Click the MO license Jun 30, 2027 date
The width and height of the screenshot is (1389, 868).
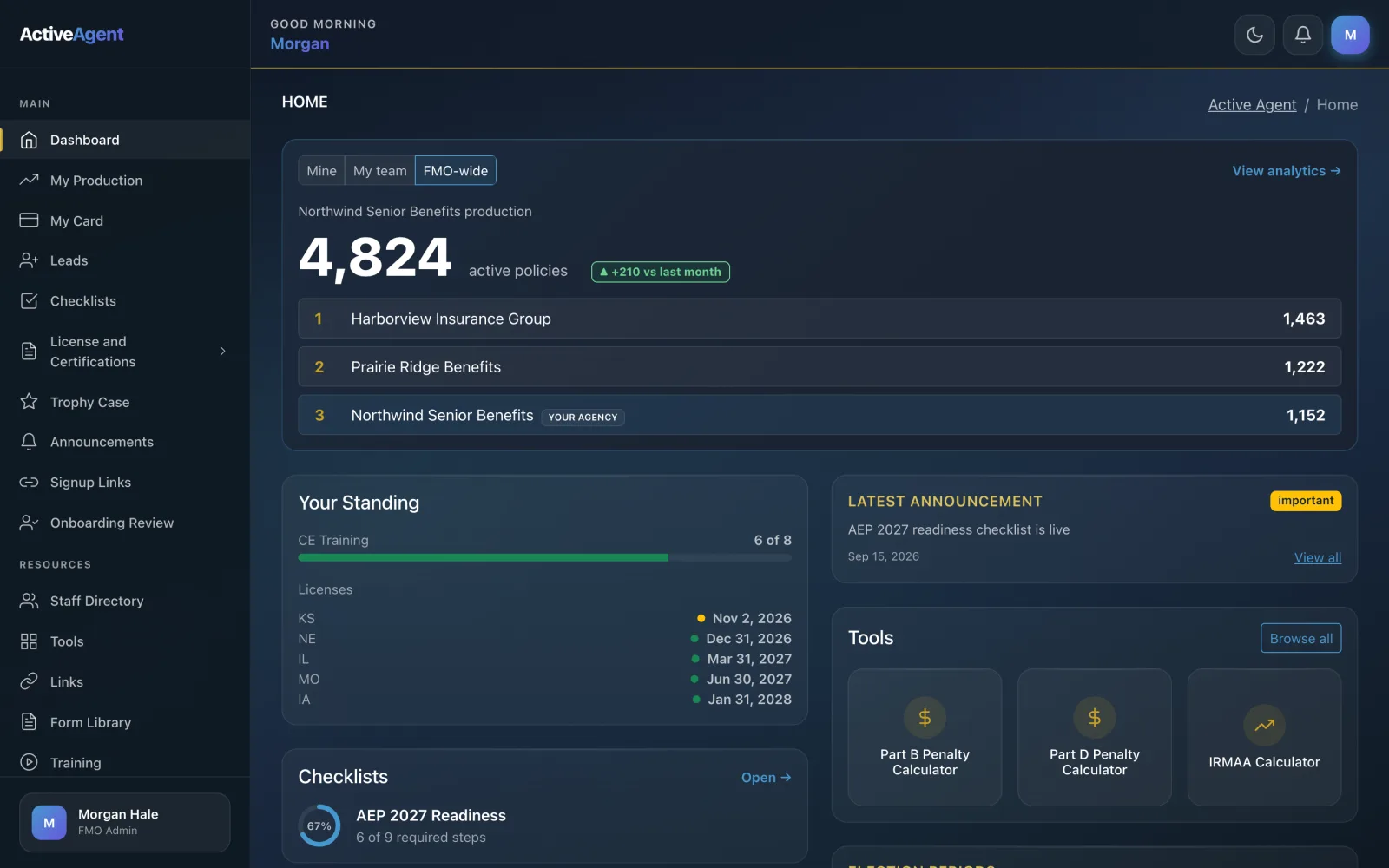click(x=749, y=680)
